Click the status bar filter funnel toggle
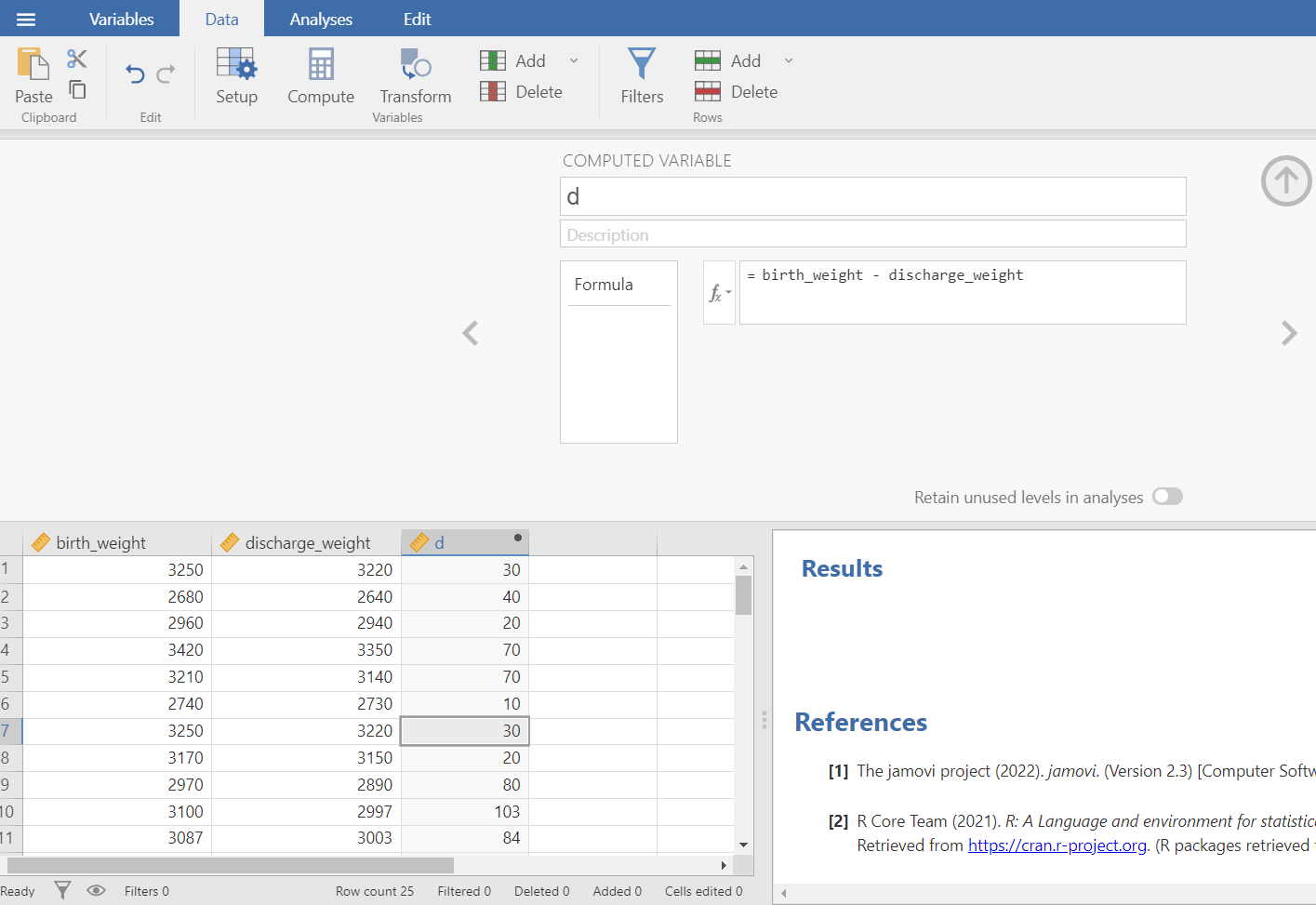This screenshot has height=905, width=1316. (x=62, y=890)
